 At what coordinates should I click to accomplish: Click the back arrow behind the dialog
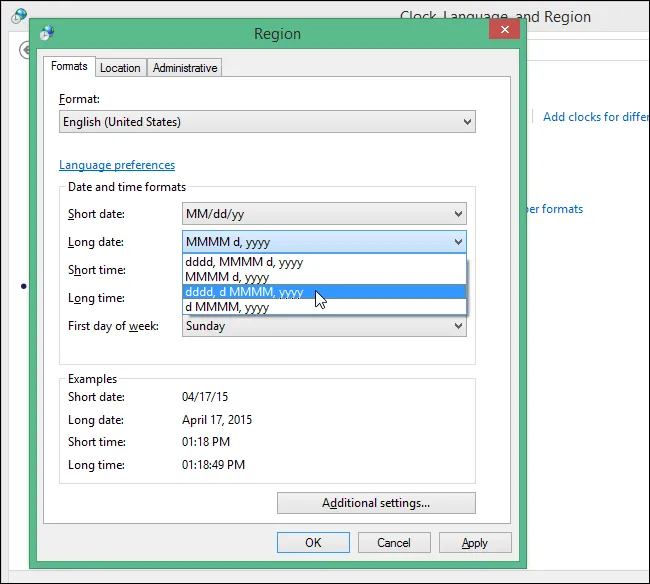click(25, 50)
